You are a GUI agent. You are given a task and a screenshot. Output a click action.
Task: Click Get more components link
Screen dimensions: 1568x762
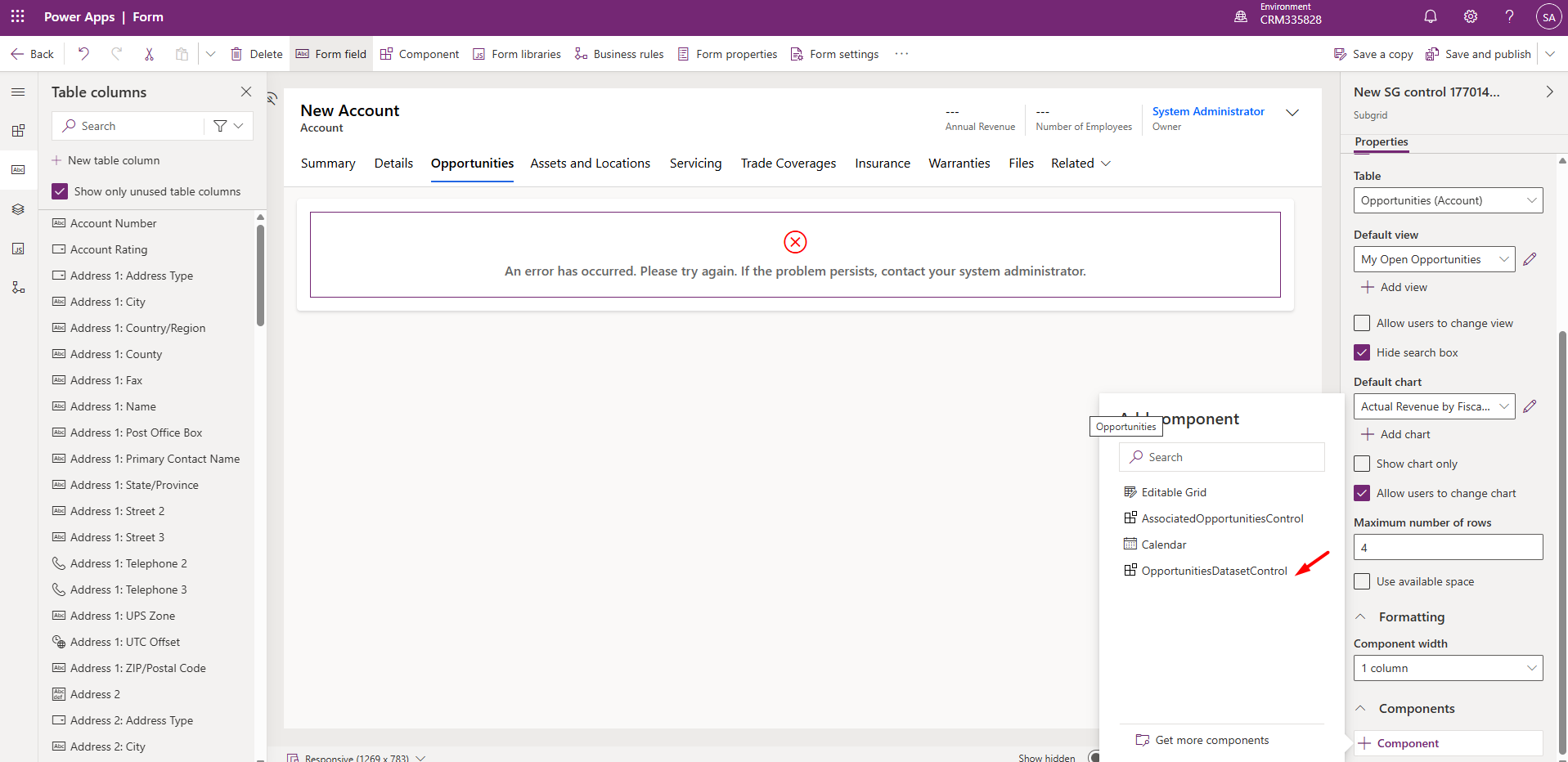click(1211, 740)
